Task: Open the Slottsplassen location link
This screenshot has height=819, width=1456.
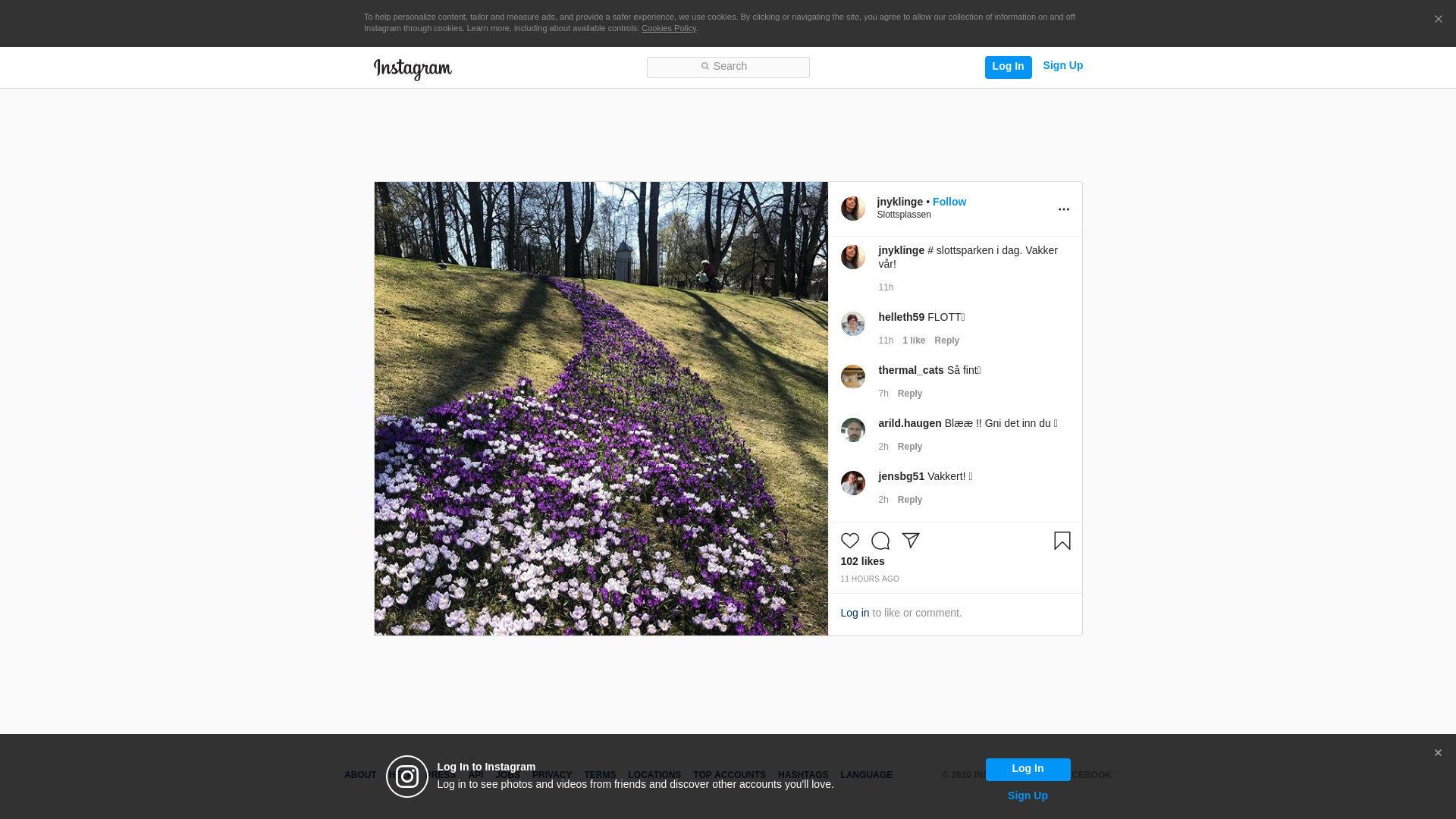Action: point(904,215)
